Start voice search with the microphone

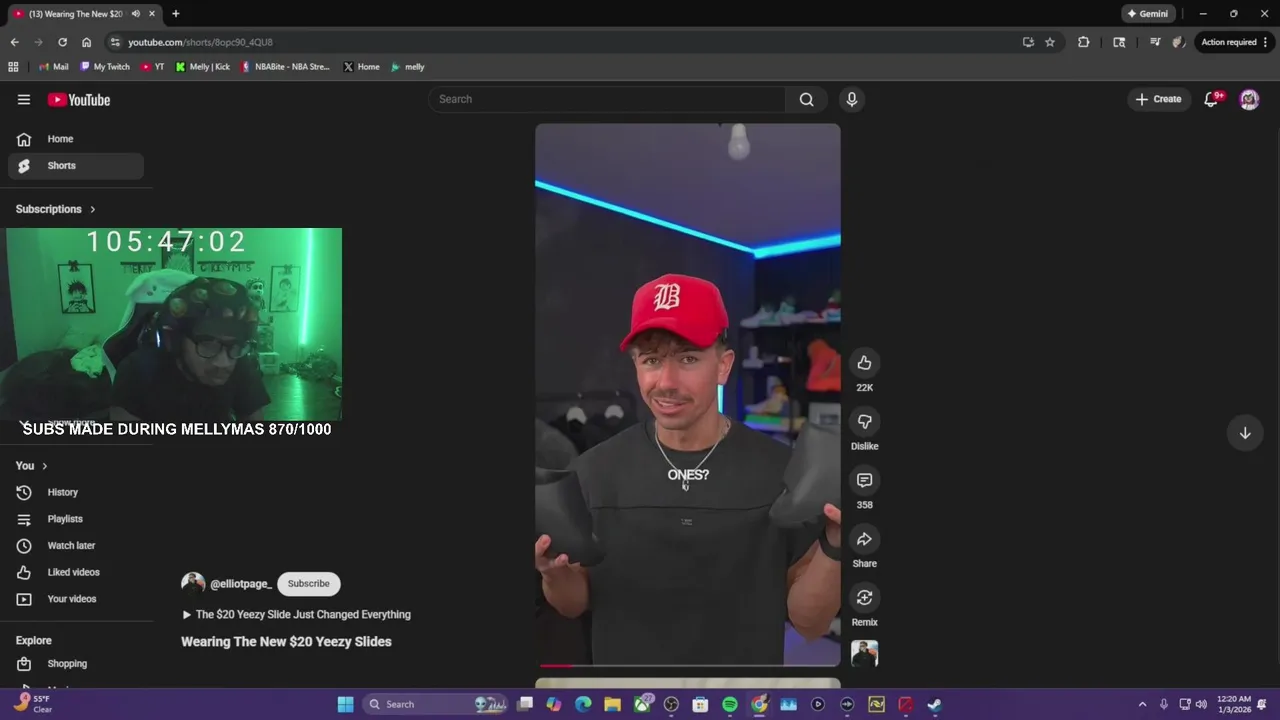tap(852, 99)
